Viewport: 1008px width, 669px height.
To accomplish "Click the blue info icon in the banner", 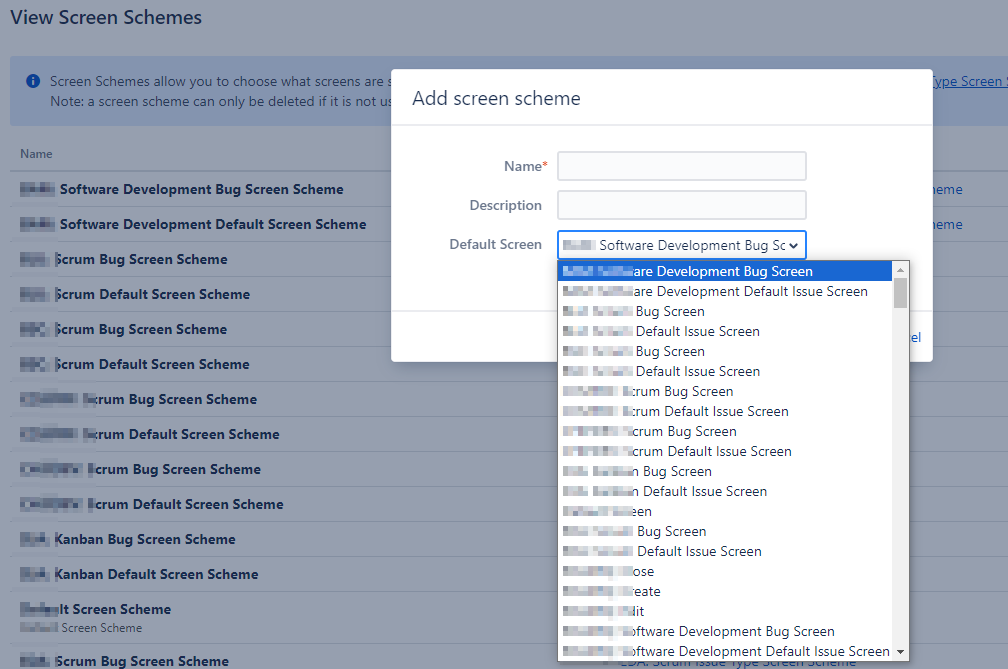I will pos(33,81).
